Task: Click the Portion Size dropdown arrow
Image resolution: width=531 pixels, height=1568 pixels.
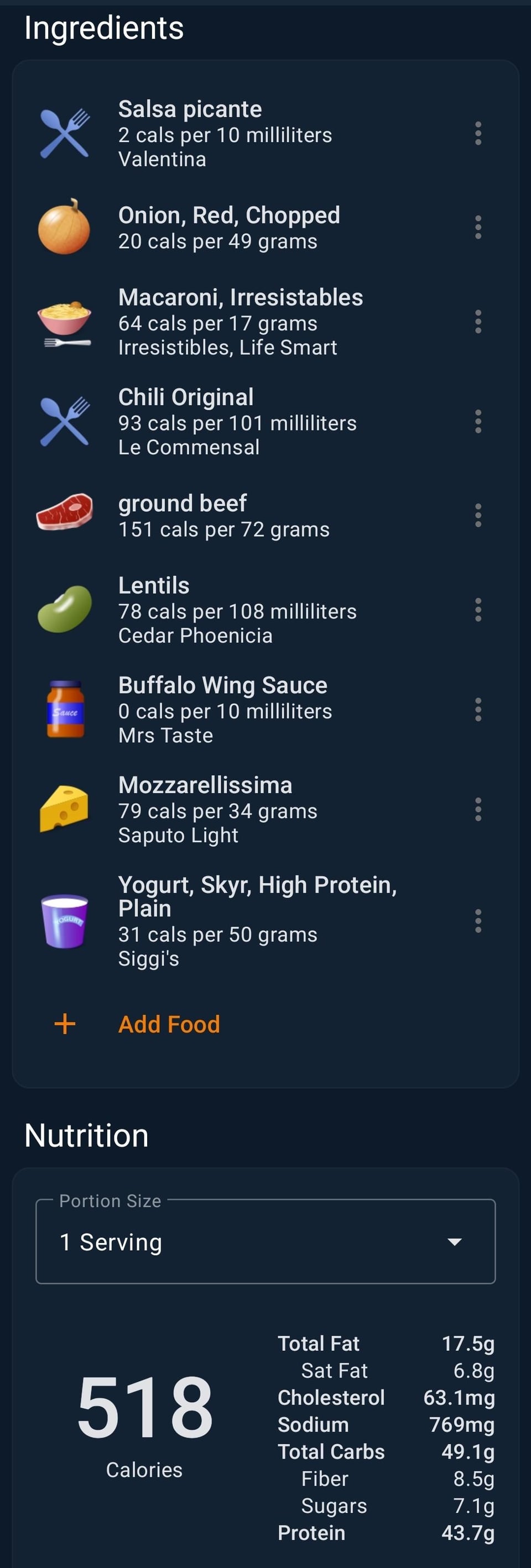Action: point(454,1242)
